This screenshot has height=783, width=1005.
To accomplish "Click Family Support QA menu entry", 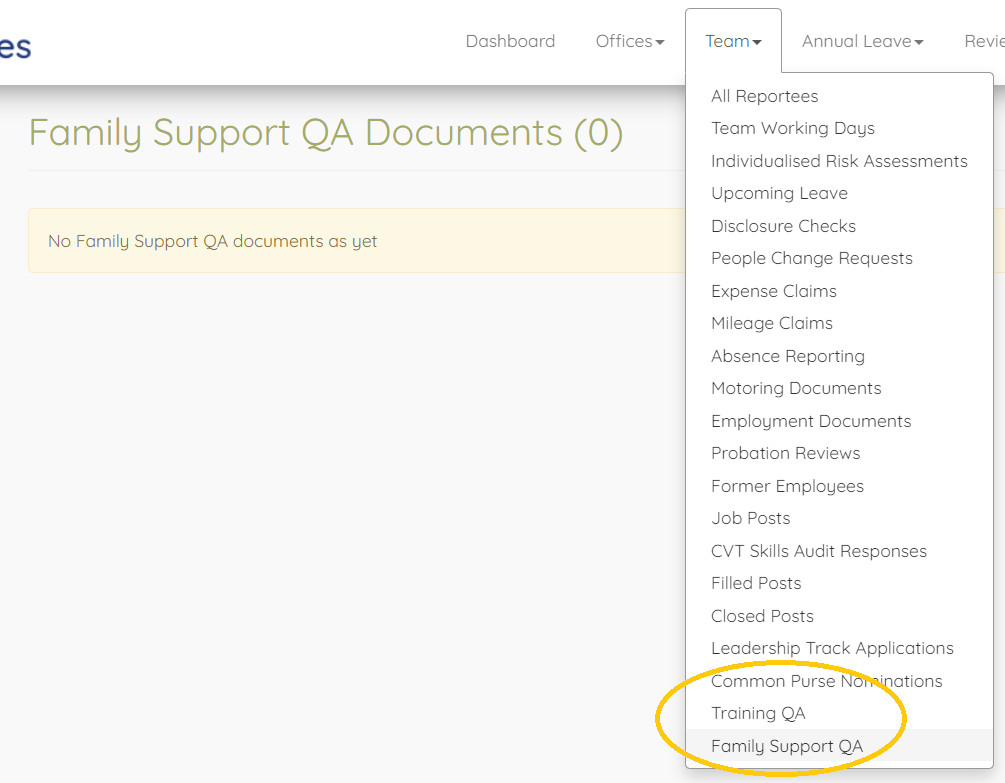I will point(786,746).
